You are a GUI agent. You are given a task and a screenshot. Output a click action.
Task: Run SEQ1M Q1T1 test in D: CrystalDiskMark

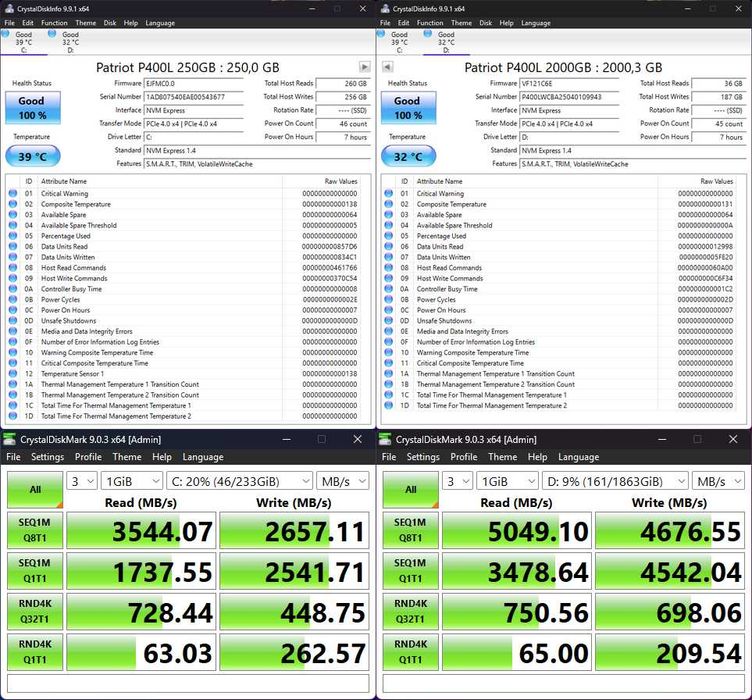pos(411,571)
